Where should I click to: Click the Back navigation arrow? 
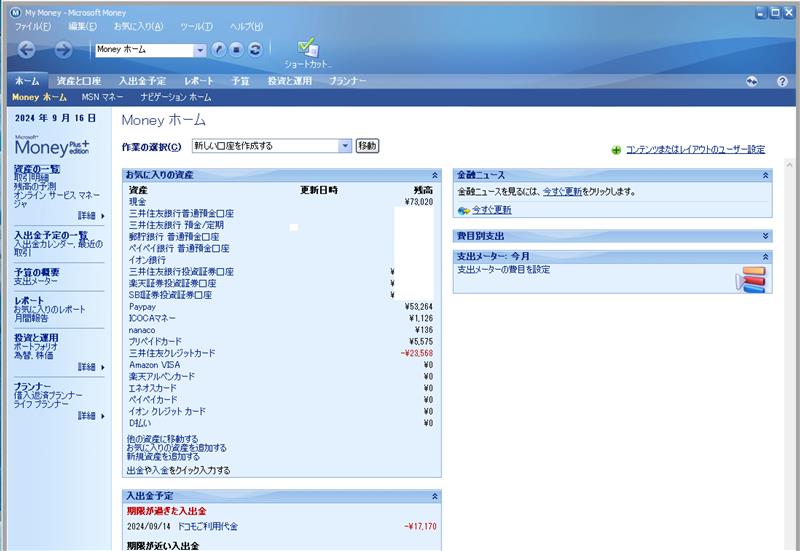coord(26,49)
